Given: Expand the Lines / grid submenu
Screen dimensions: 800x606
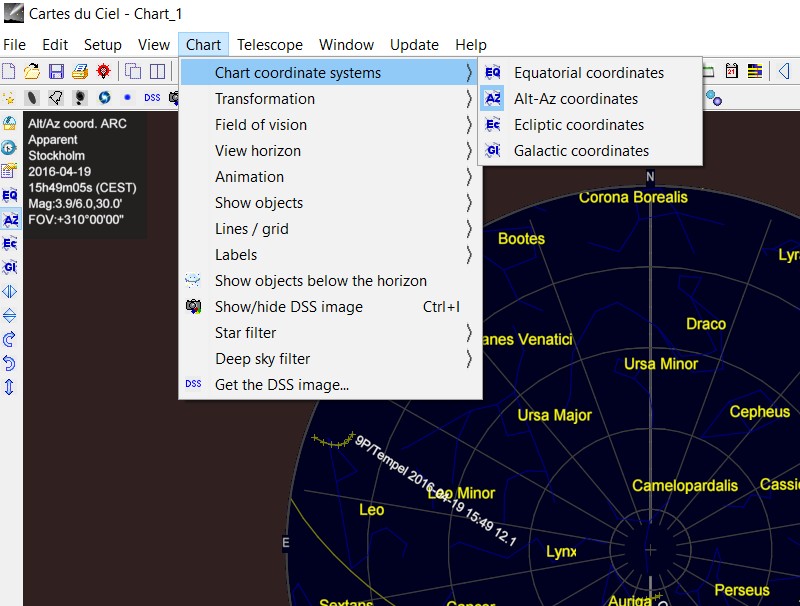Looking at the screenshot, I should (x=329, y=229).
